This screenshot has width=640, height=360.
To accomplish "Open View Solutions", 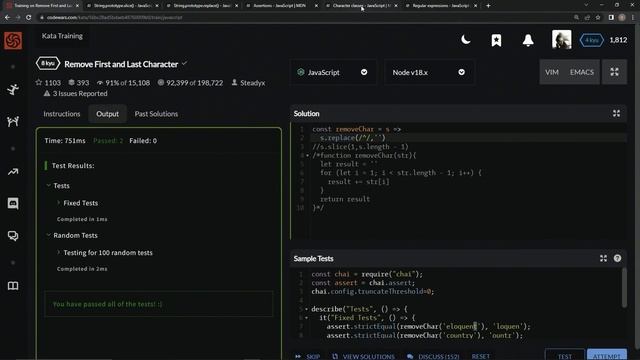I will (364, 356).
